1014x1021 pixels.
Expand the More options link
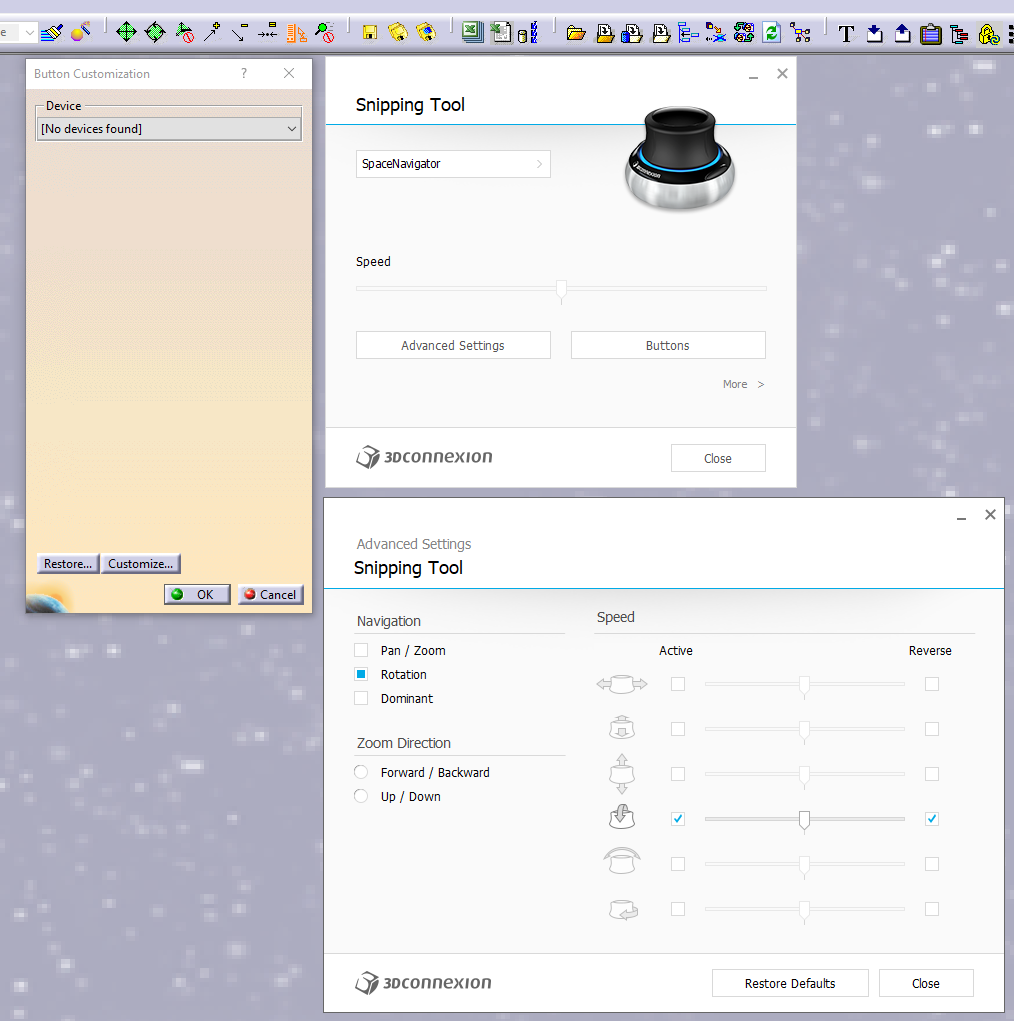click(x=743, y=384)
